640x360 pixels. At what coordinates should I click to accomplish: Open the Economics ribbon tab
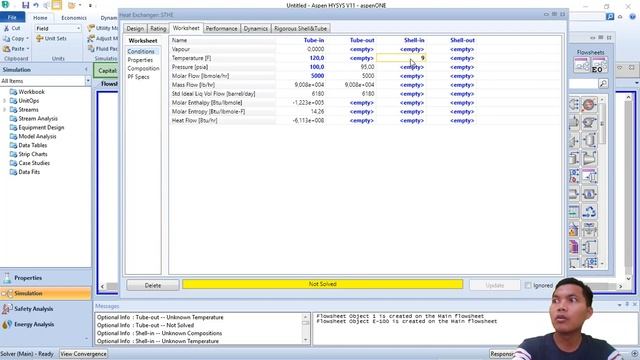(73, 18)
